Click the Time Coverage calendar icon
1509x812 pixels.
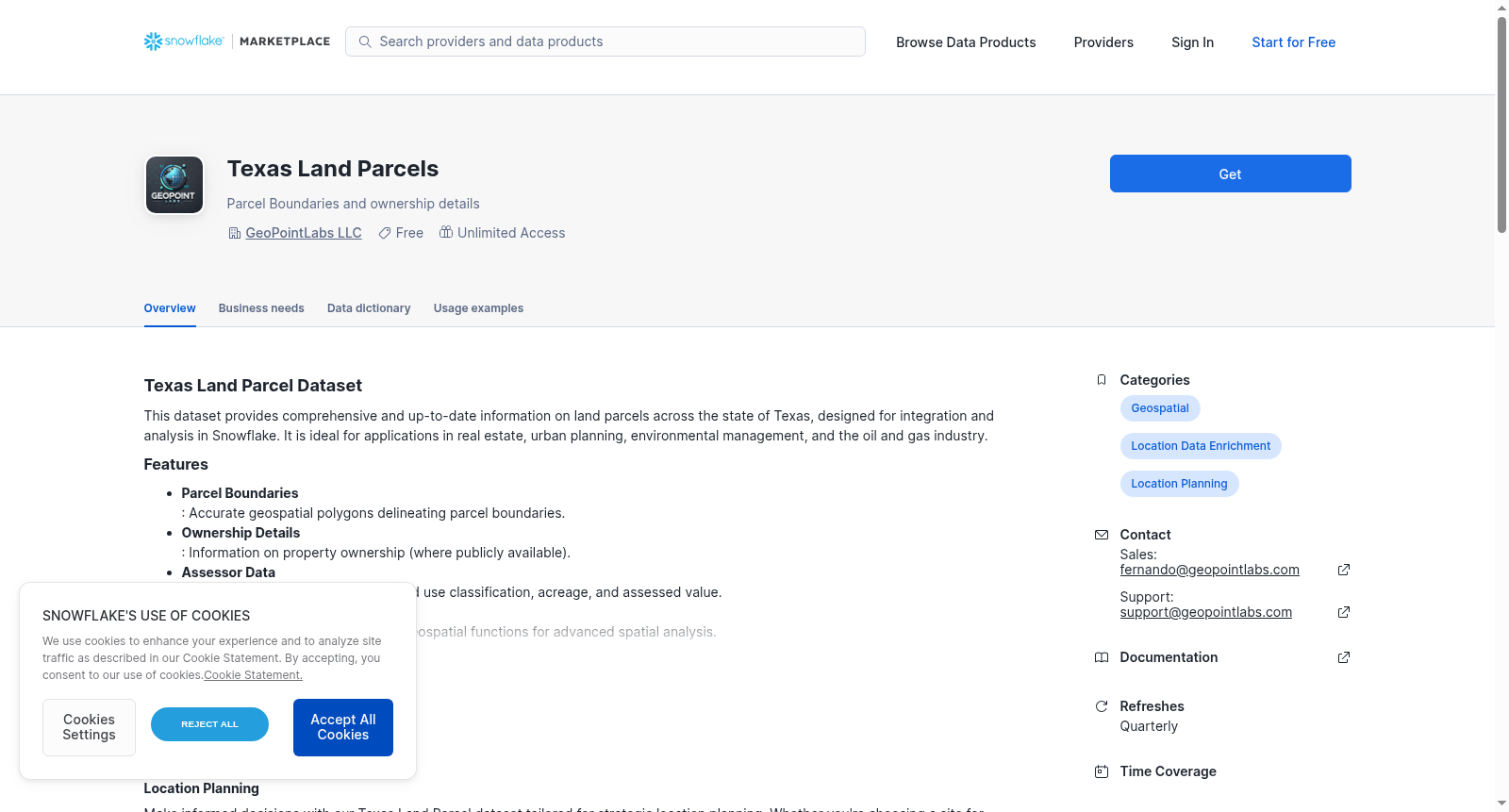point(1102,771)
